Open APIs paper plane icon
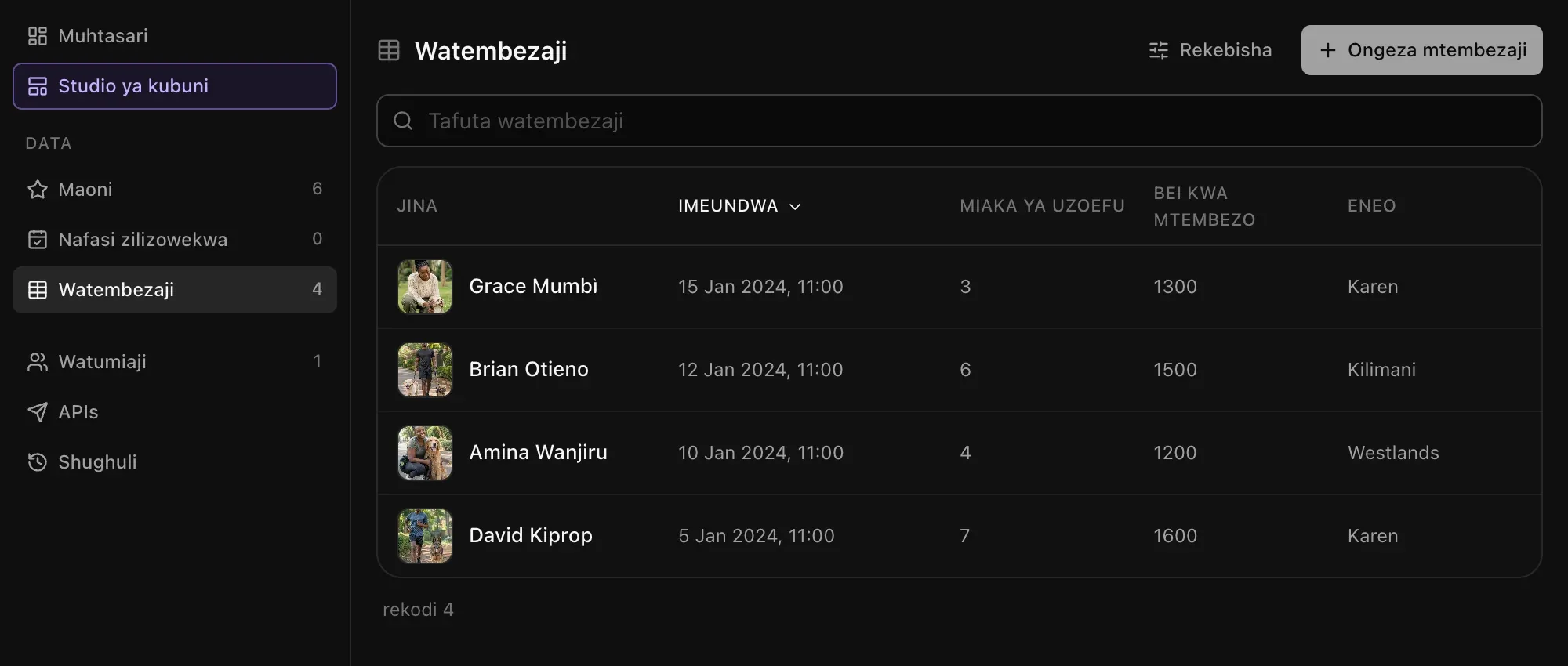The width and height of the screenshot is (1568, 666). click(x=37, y=412)
